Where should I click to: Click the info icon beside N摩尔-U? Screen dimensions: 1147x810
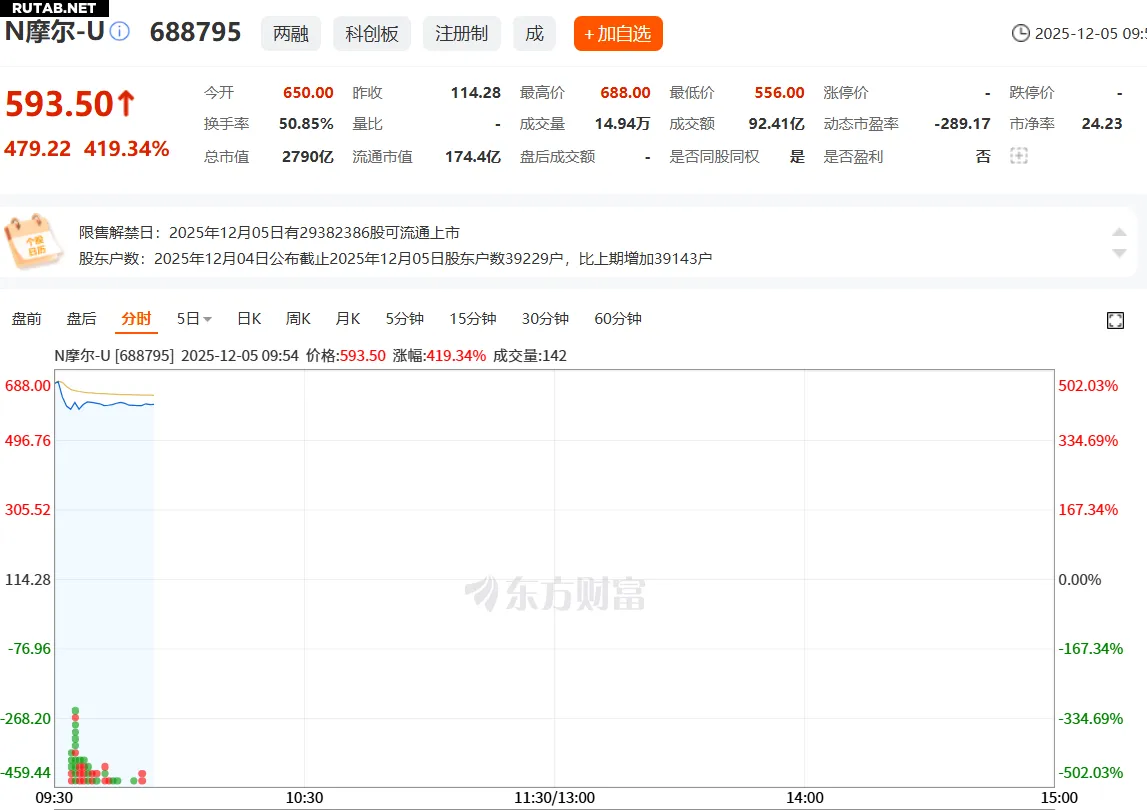120,32
